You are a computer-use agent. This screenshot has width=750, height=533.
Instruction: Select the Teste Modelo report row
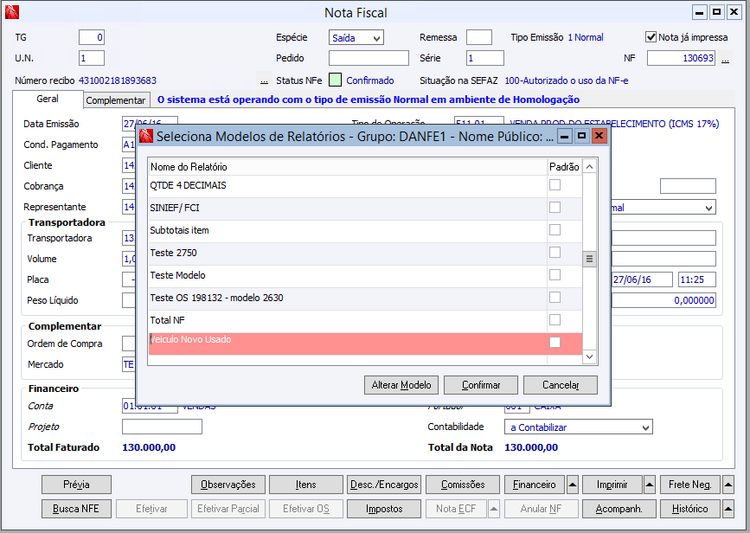pos(365,276)
